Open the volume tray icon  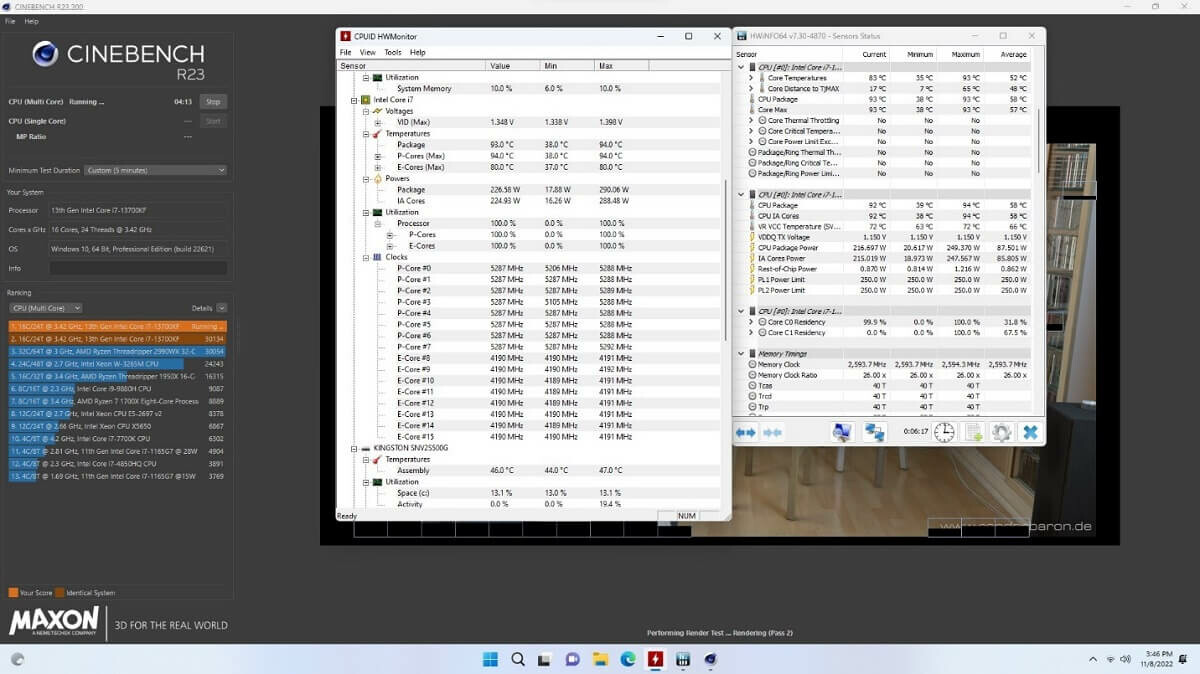pyautogui.click(x=1128, y=659)
